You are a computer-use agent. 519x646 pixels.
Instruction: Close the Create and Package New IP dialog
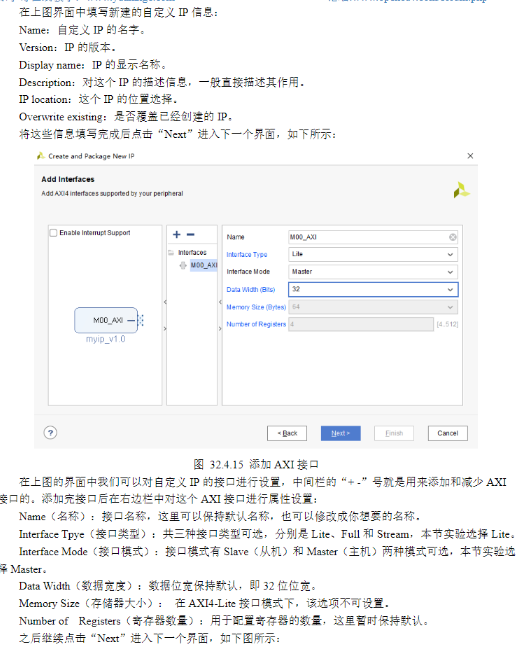pyautogui.click(x=470, y=156)
